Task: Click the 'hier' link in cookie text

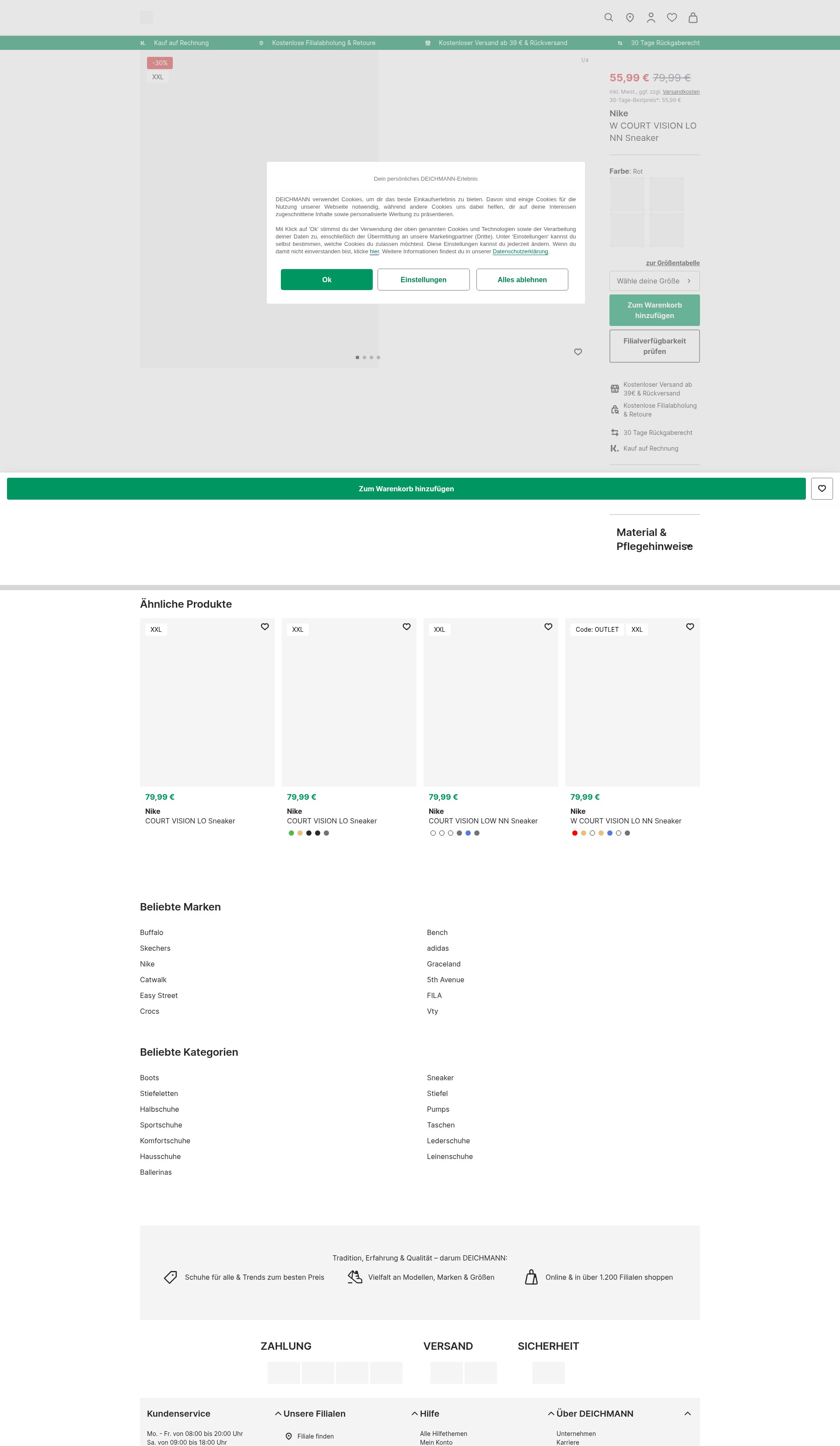Action: pos(374,251)
